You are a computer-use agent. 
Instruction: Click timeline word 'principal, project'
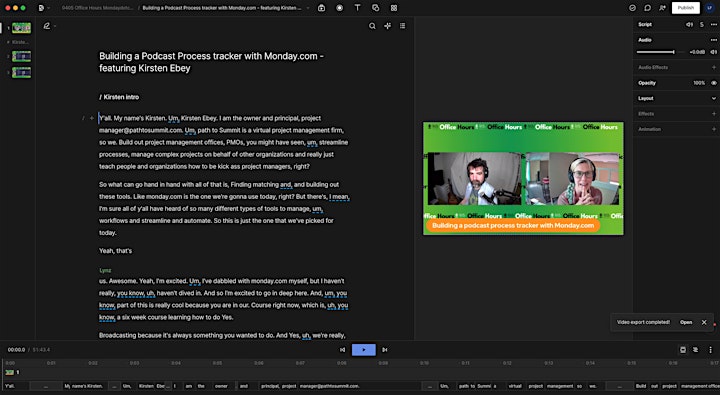pyautogui.click(x=279, y=386)
